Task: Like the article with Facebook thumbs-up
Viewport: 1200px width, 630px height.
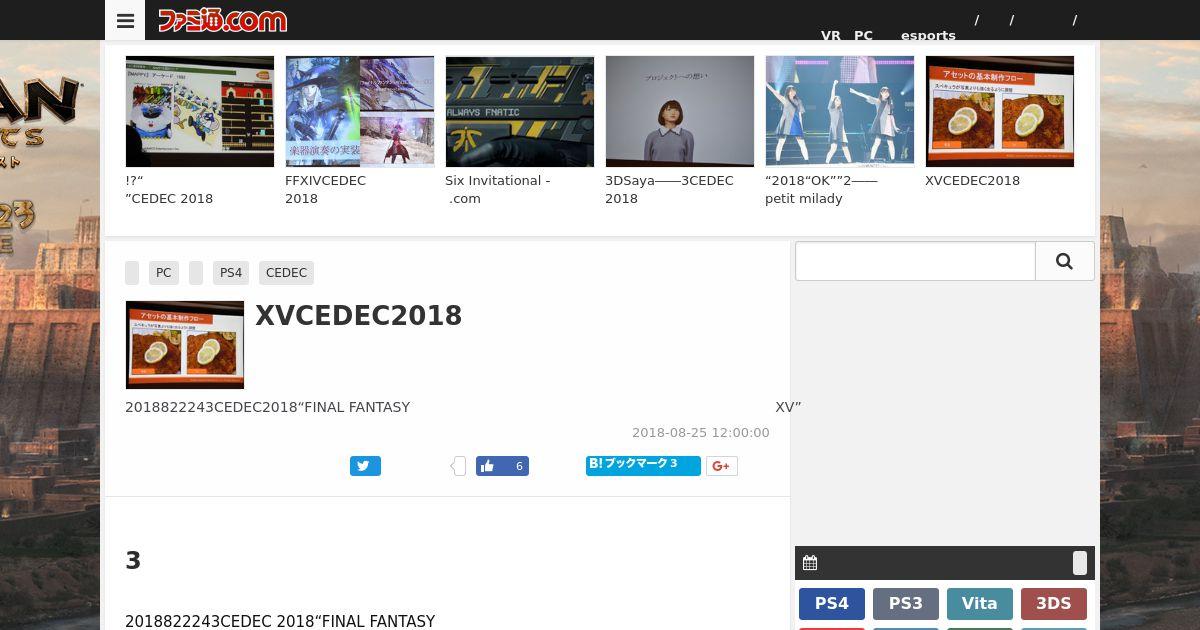Action: (502, 466)
